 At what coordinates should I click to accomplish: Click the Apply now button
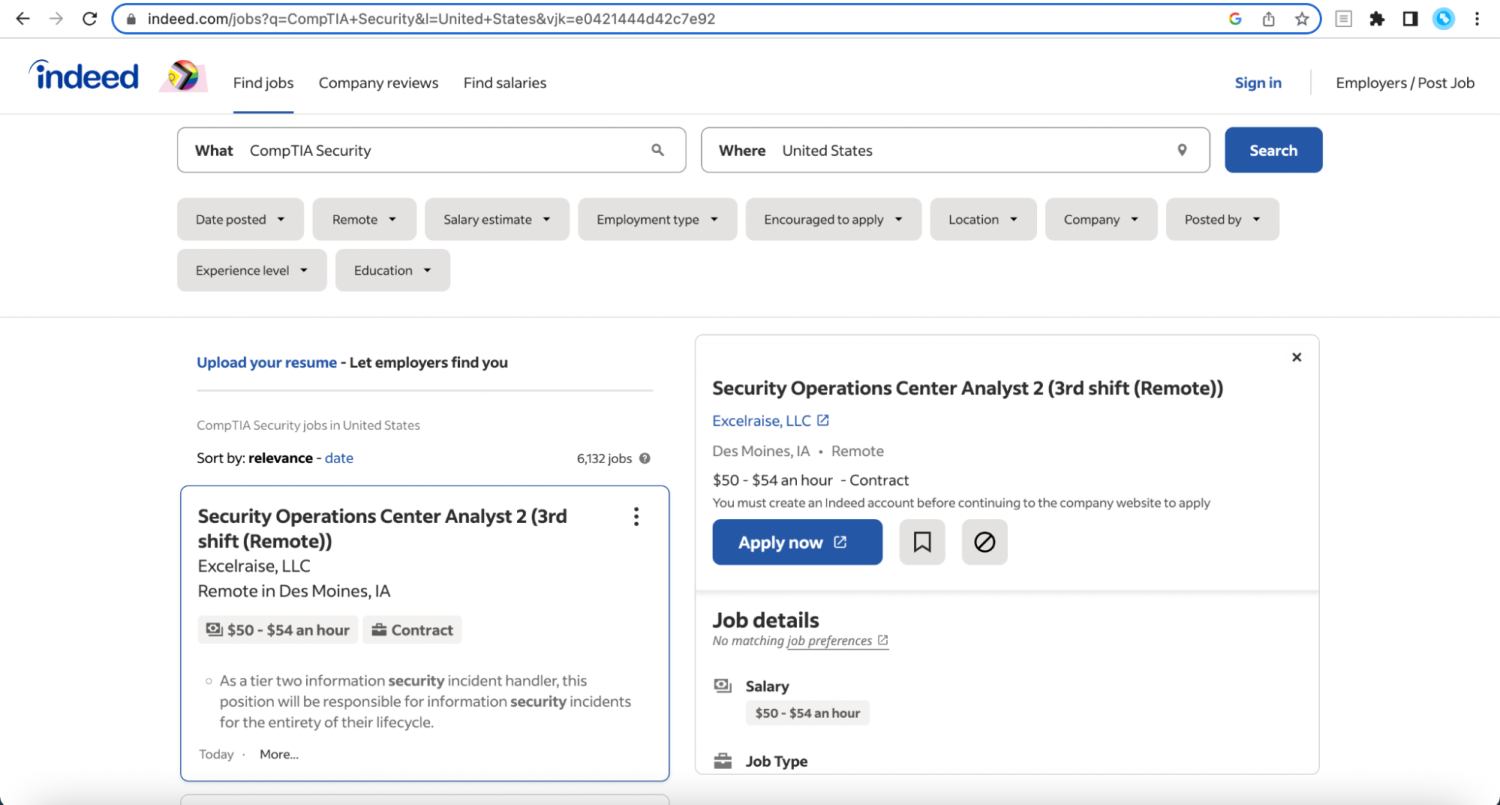point(797,542)
